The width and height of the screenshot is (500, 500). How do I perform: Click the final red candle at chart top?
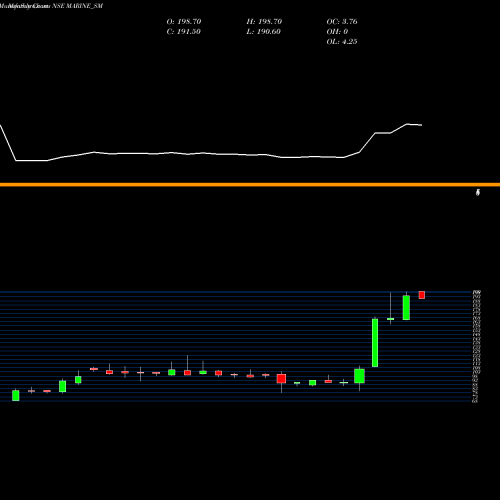422,295
